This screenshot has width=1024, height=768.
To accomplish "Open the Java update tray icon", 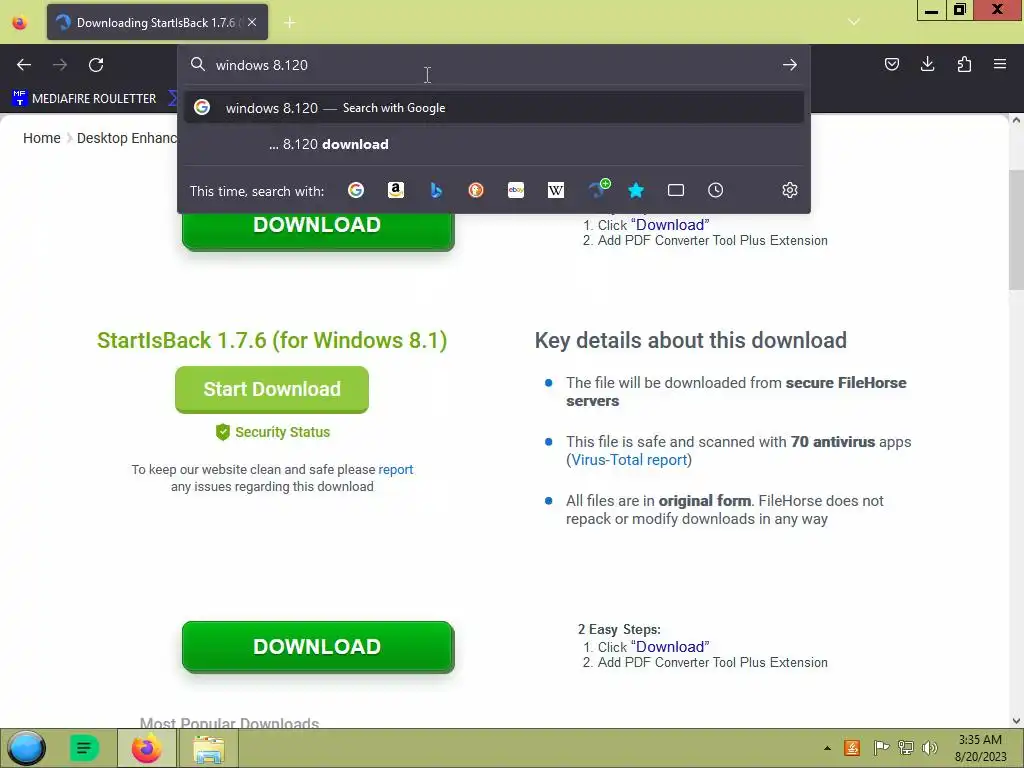I will [852, 748].
